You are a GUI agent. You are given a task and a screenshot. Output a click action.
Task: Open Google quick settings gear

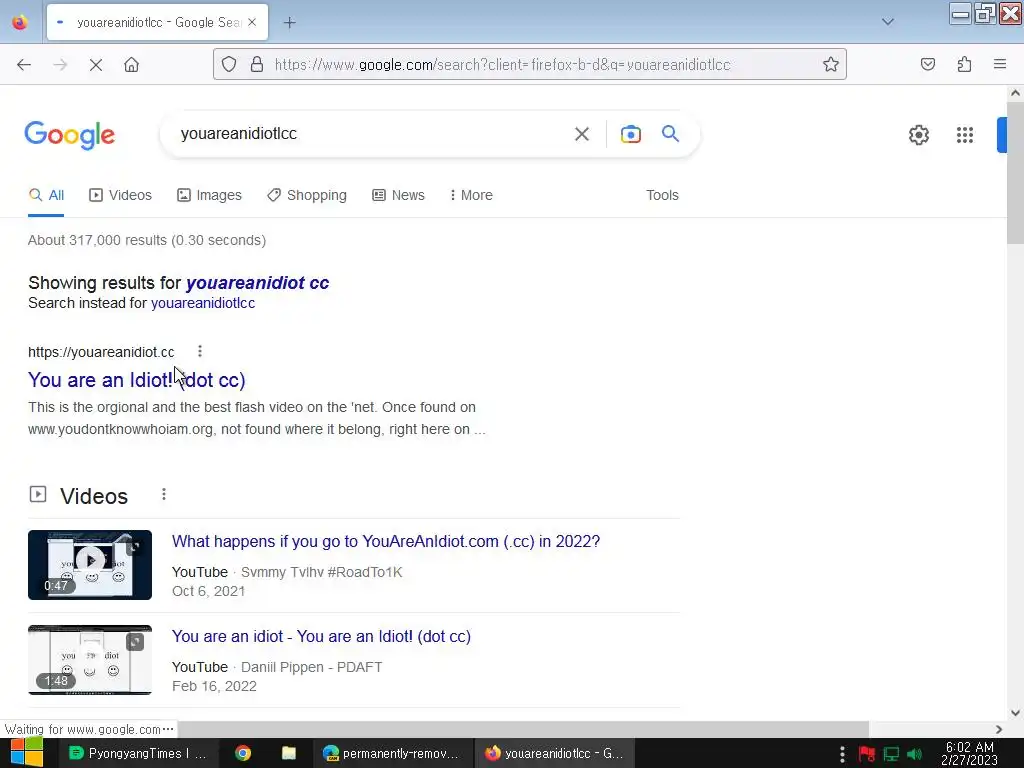[x=919, y=135]
